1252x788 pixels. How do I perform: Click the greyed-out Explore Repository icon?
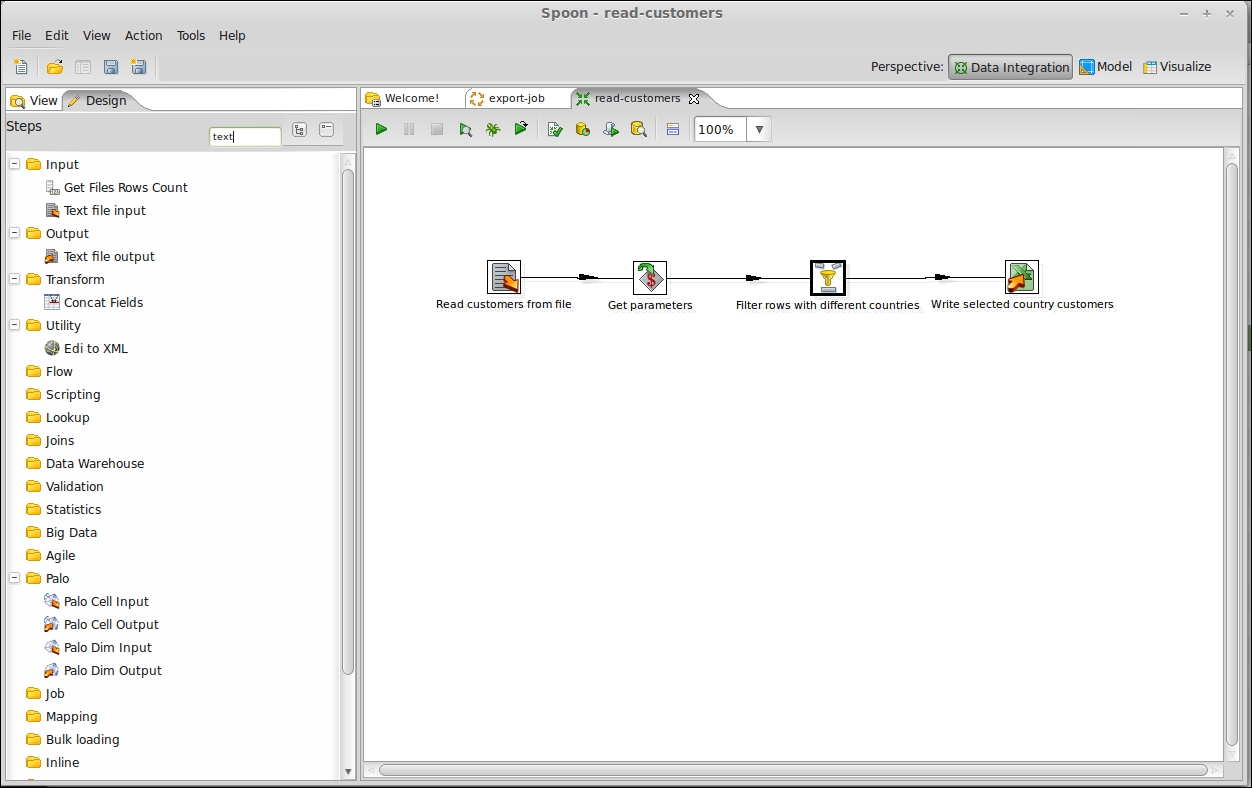(x=83, y=67)
